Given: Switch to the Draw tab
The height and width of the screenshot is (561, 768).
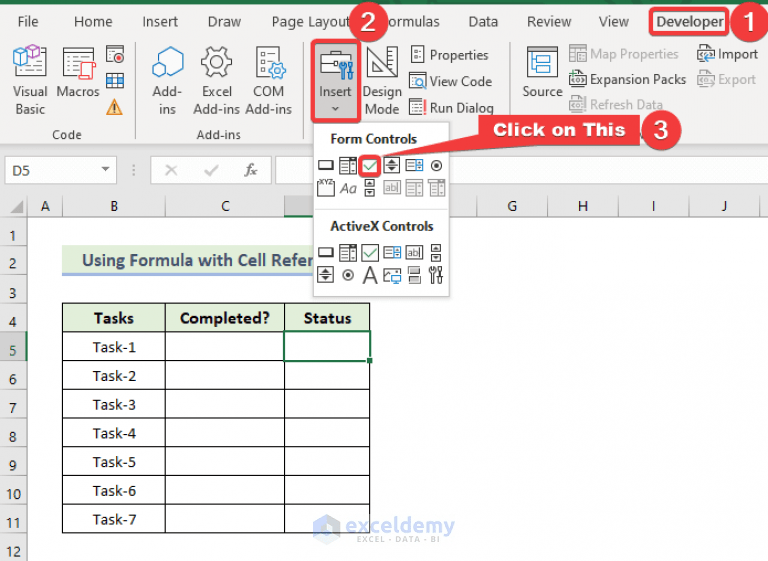Looking at the screenshot, I should (224, 22).
